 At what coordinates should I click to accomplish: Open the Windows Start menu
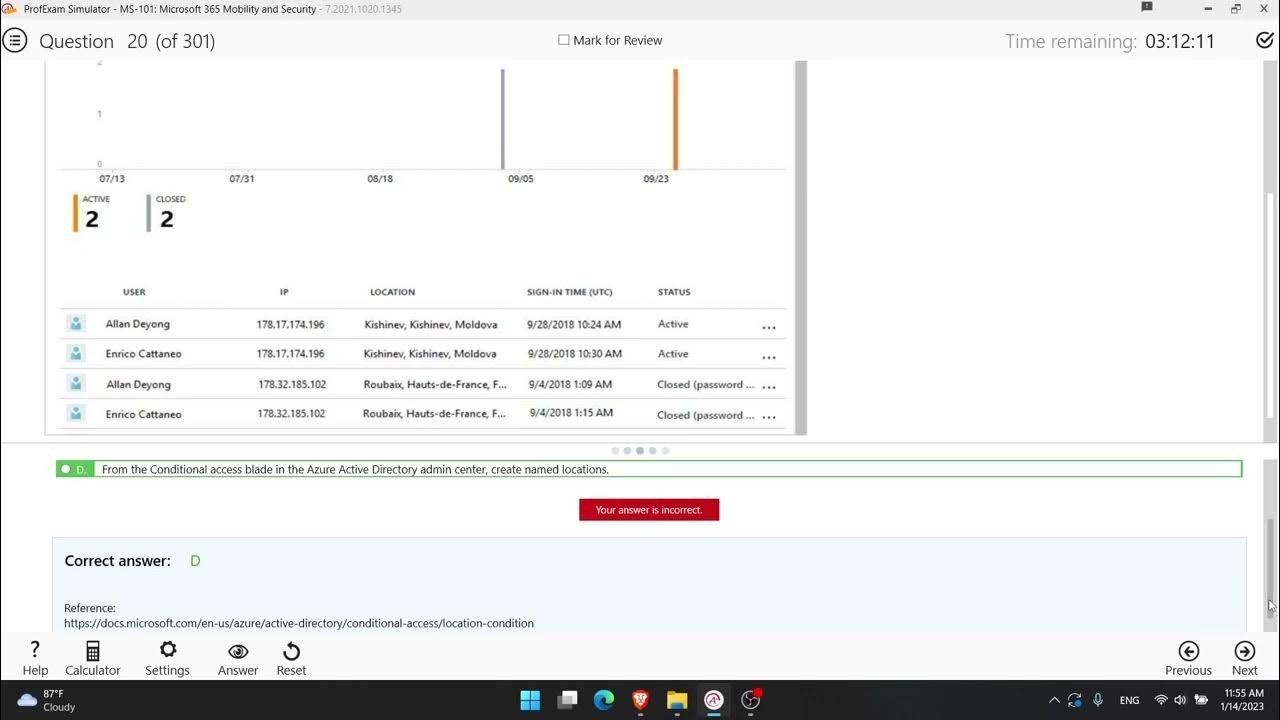[530, 700]
